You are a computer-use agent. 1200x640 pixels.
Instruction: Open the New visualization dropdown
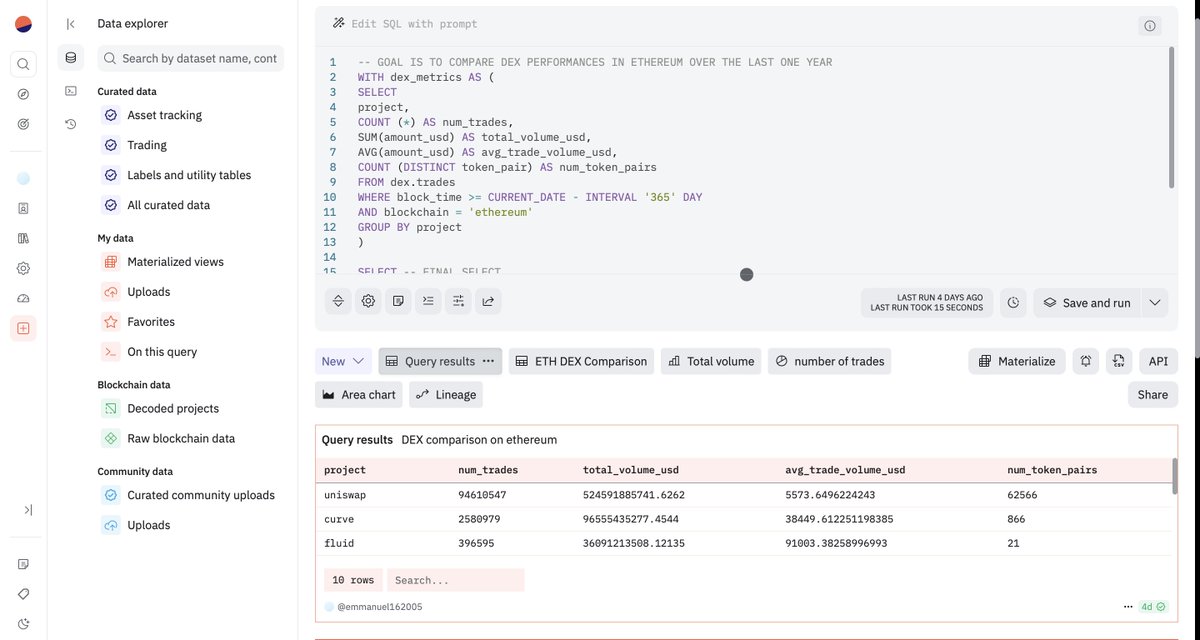344,361
